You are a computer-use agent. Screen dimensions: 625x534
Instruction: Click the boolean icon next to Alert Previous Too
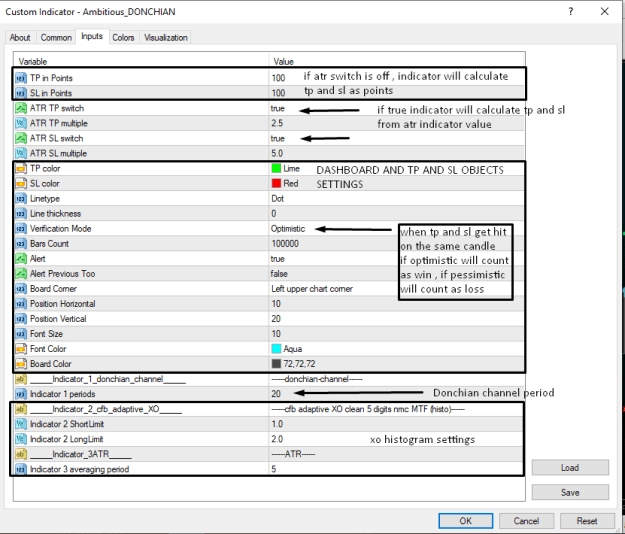(21, 274)
